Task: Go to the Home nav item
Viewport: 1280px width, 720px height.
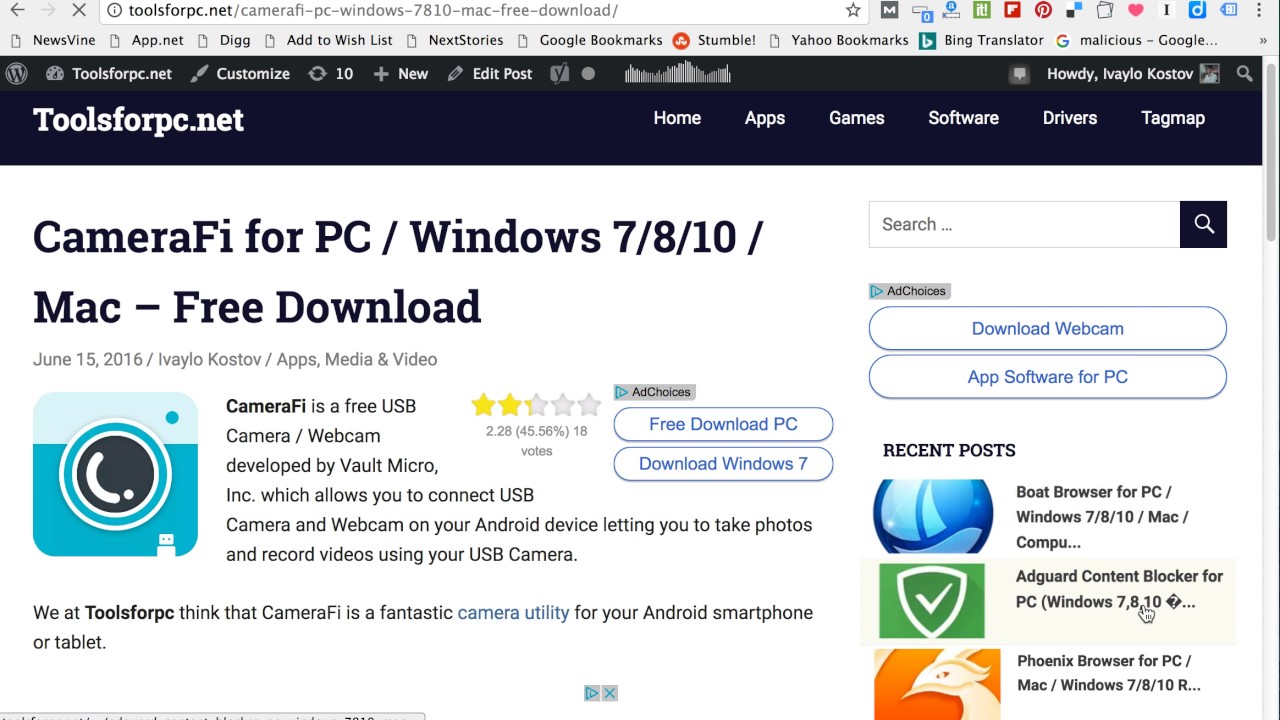Action: (x=677, y=118)
